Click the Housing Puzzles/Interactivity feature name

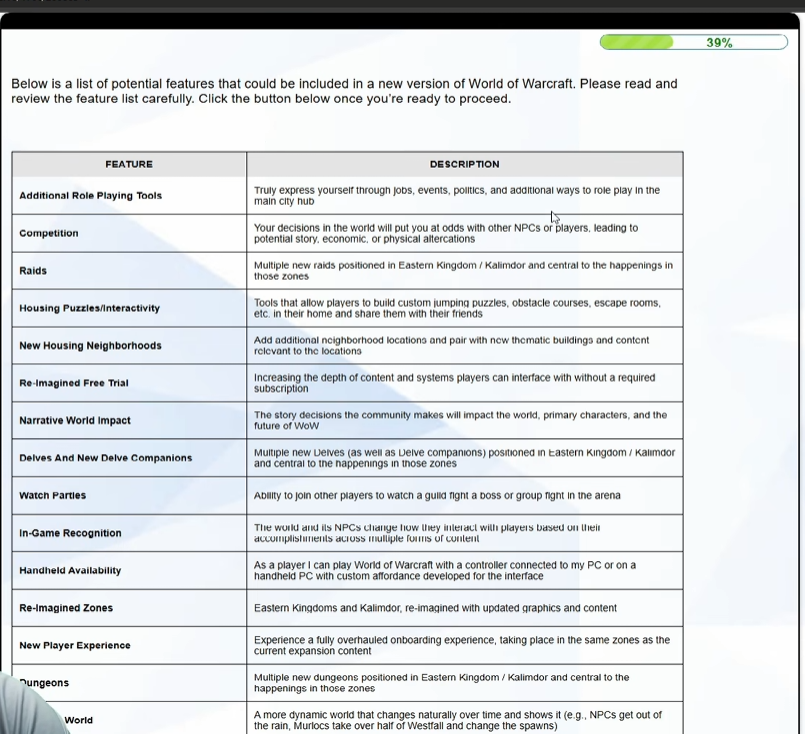pos(89,308)
